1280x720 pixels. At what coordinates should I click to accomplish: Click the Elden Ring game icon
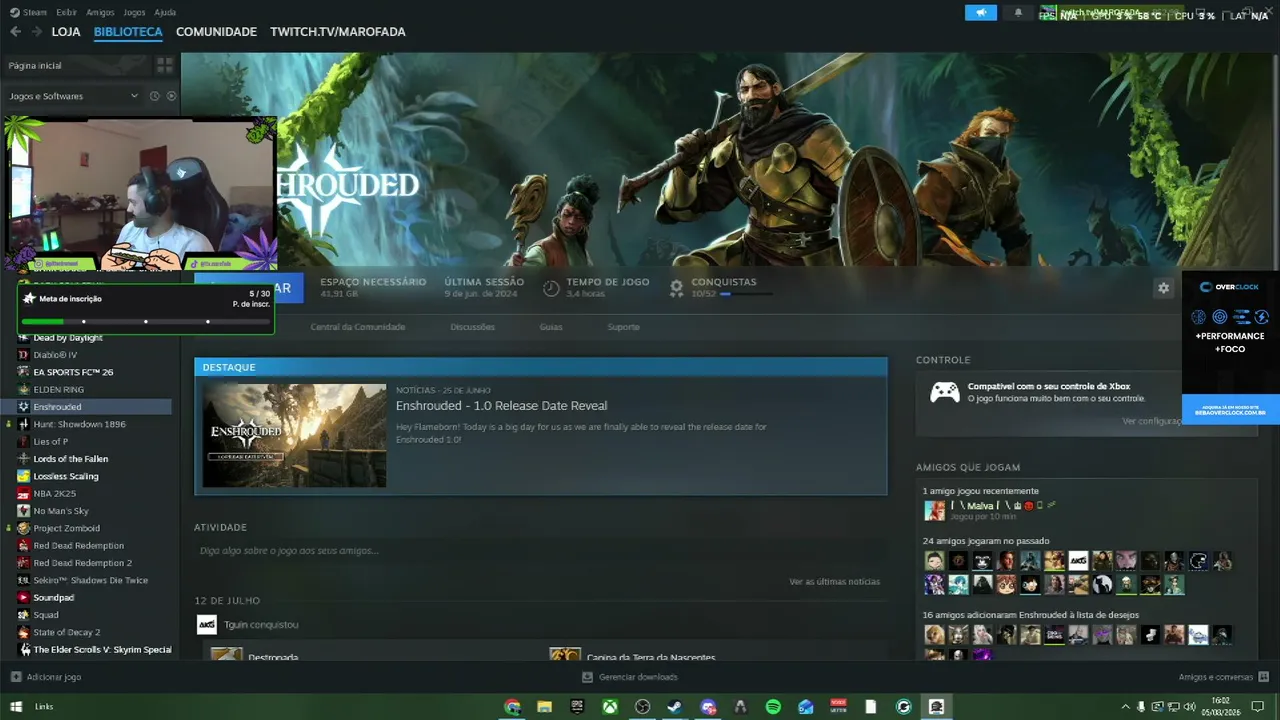(24, 389)
